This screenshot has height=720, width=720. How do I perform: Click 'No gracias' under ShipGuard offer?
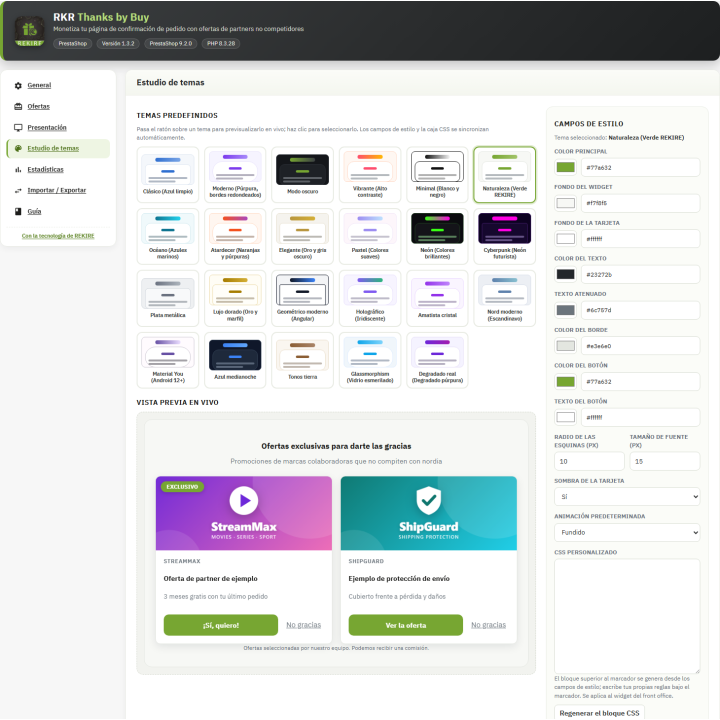[x=489, y=625]
